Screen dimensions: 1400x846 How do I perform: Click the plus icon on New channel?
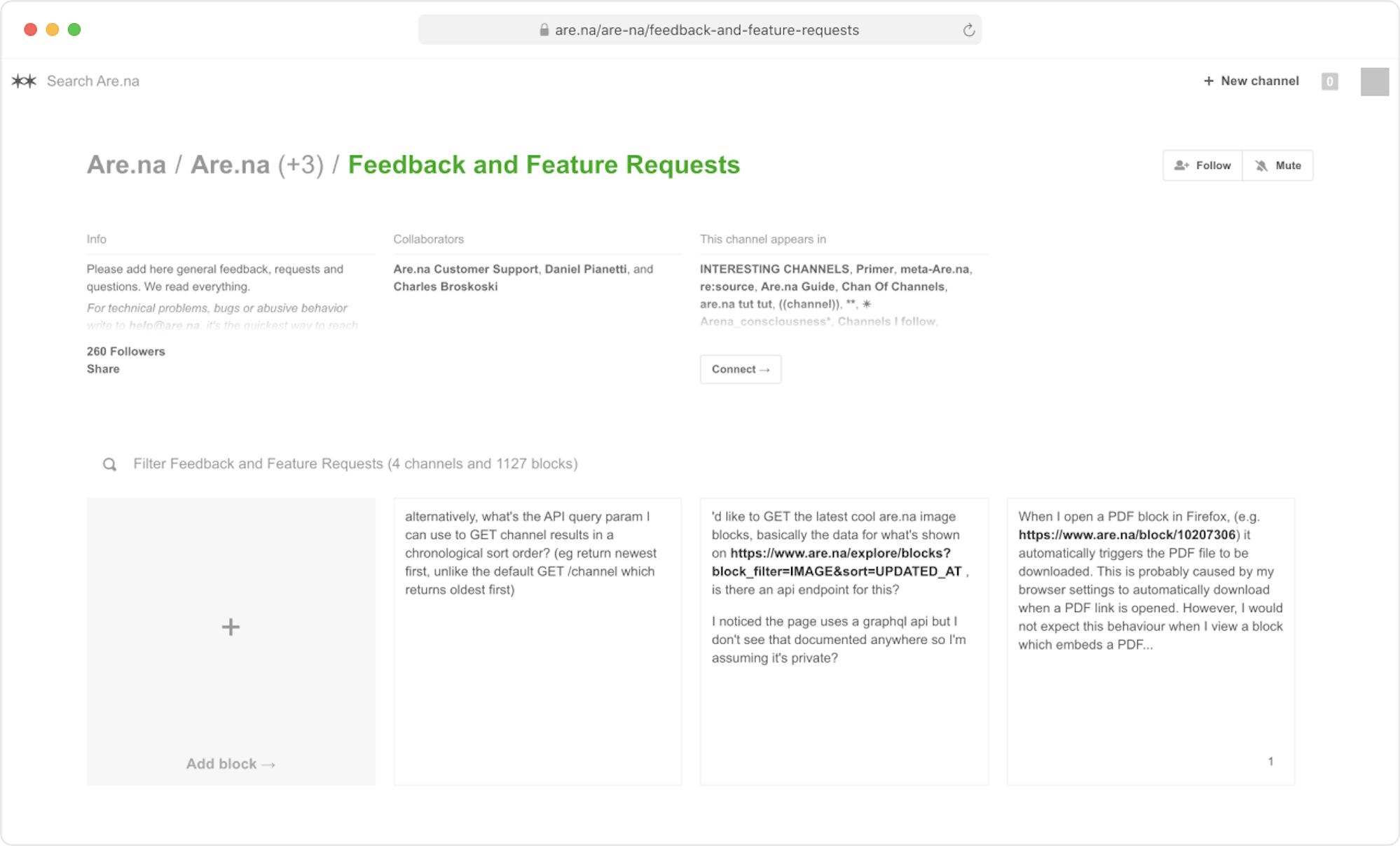point(1209,81)
